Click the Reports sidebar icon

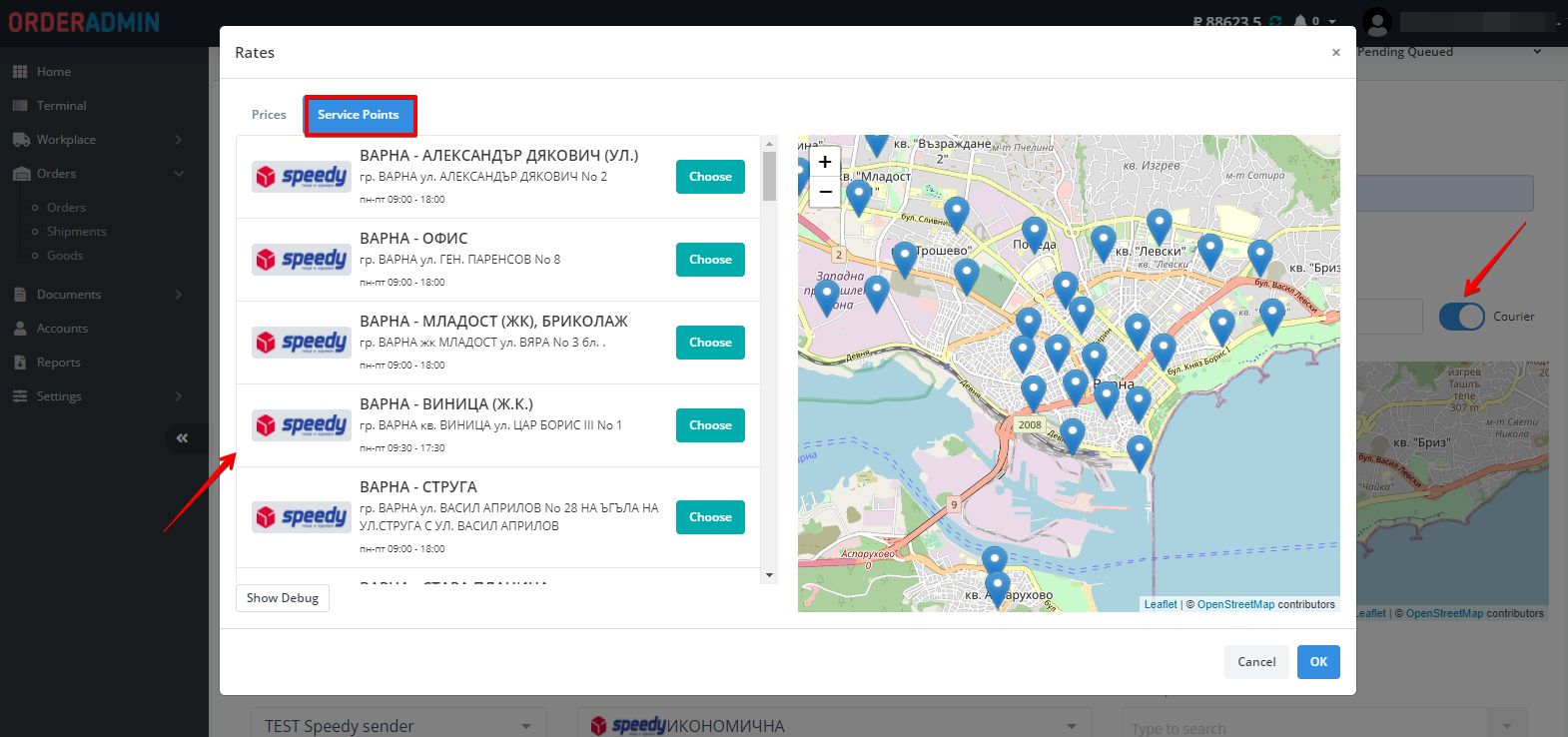(20, 363)
